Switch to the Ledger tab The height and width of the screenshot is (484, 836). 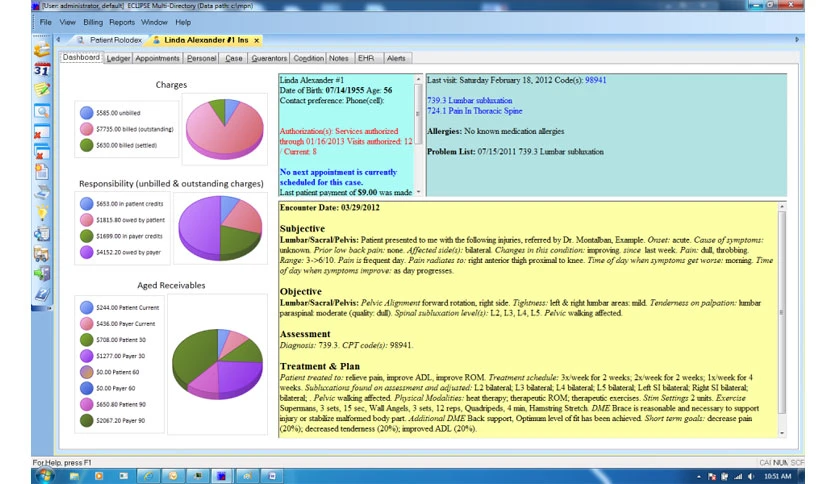tap(118, 58)
